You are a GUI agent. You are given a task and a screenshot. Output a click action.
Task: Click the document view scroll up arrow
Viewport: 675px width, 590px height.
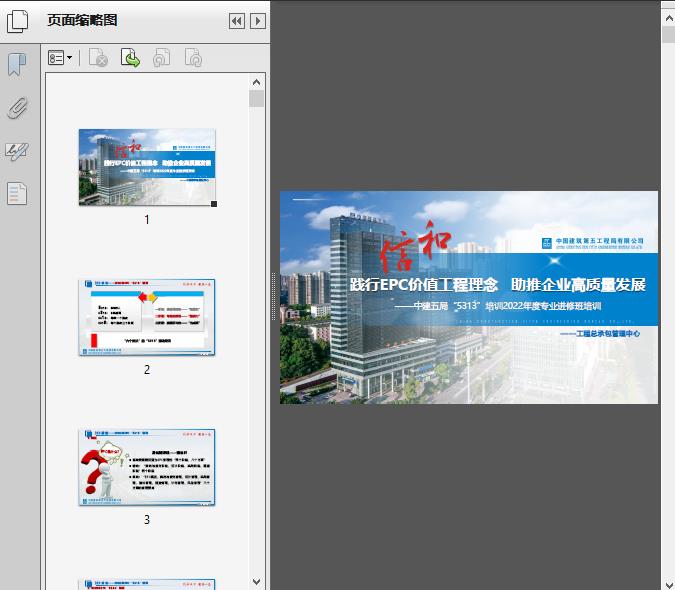point(669,19)
